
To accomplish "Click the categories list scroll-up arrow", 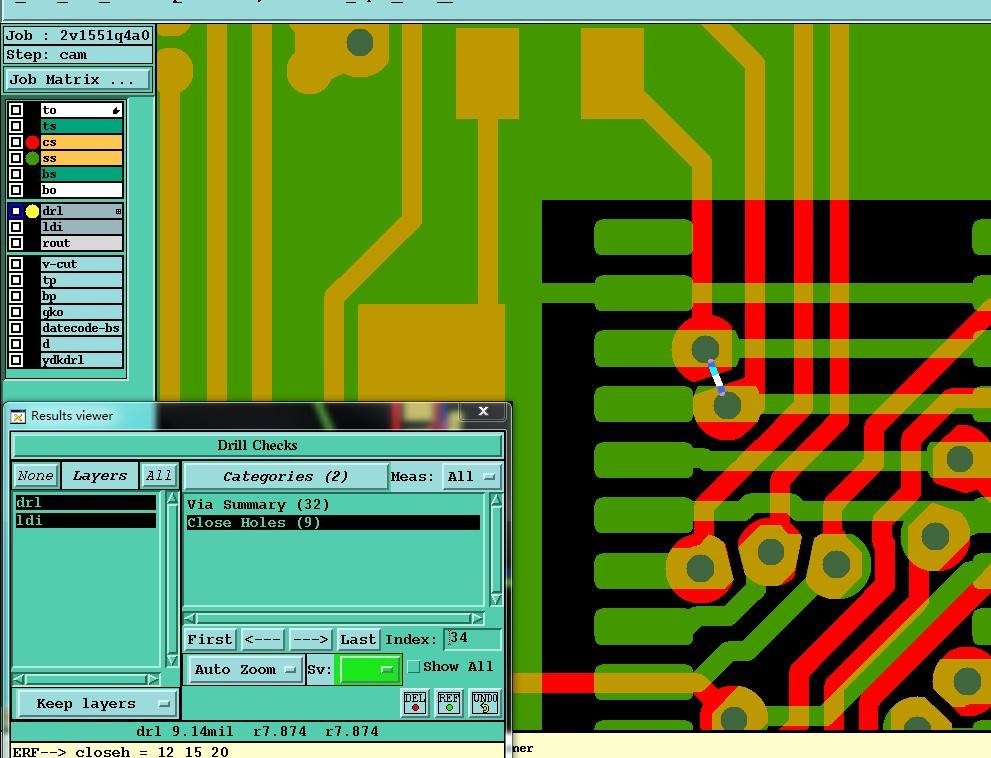I will tap(496, 500).
